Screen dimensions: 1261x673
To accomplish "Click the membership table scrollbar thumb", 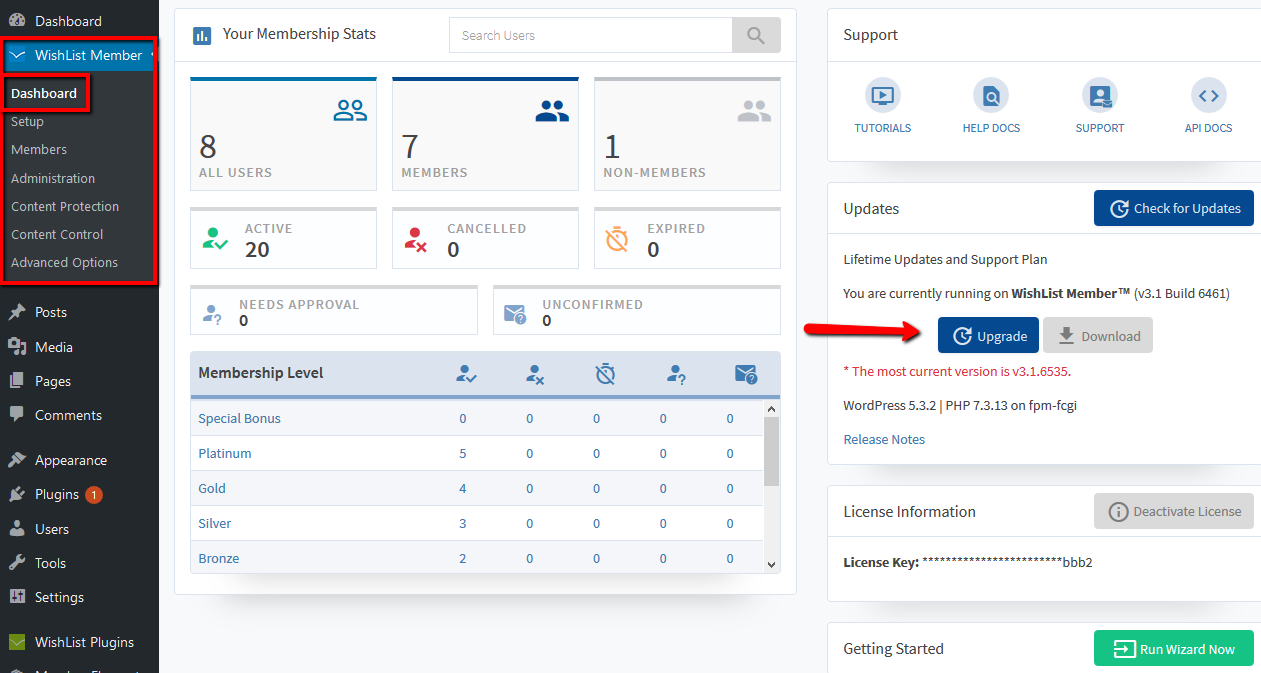I will point(771,451).
